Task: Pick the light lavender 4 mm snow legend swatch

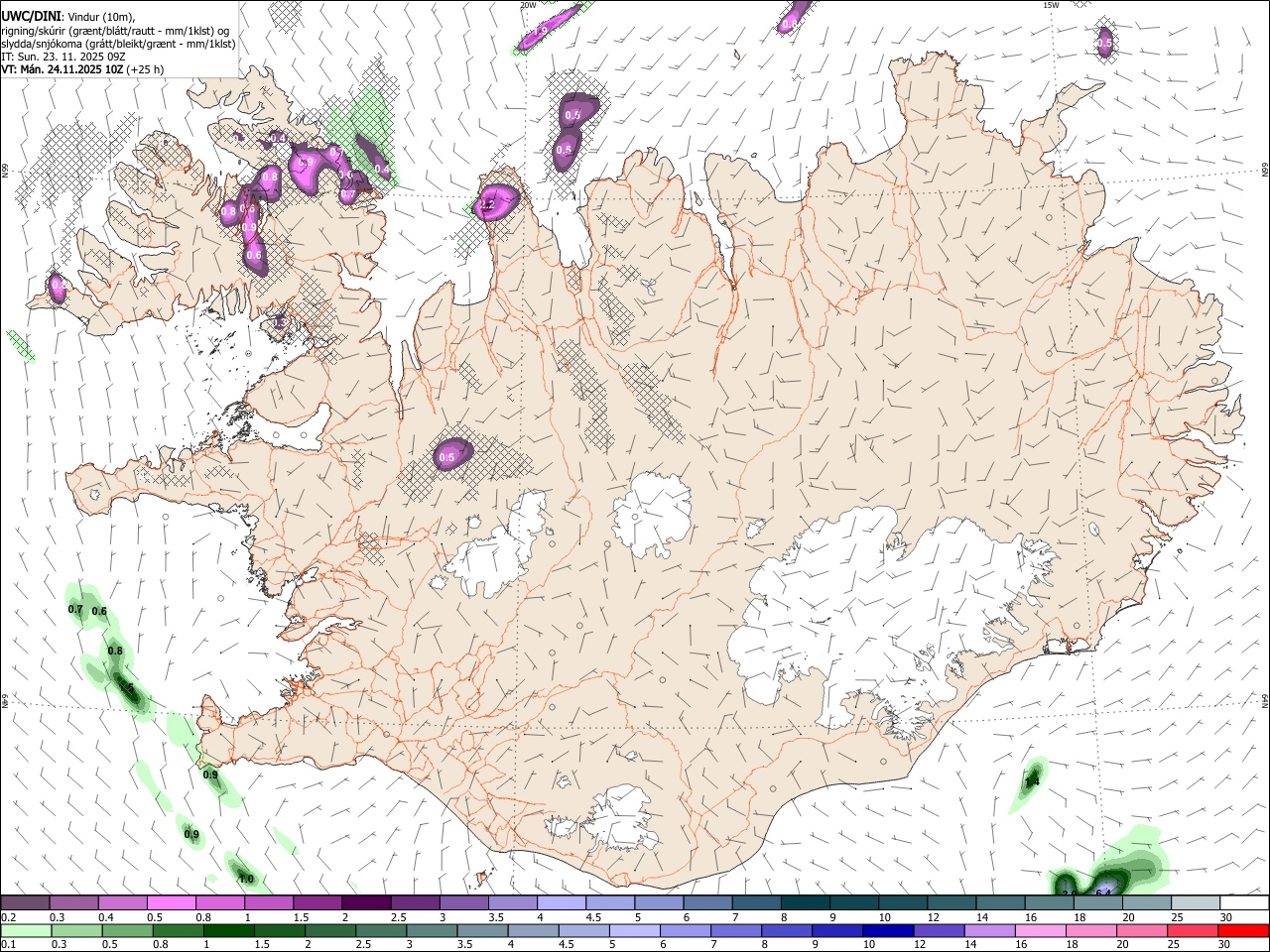Action: tap(561, 903)
